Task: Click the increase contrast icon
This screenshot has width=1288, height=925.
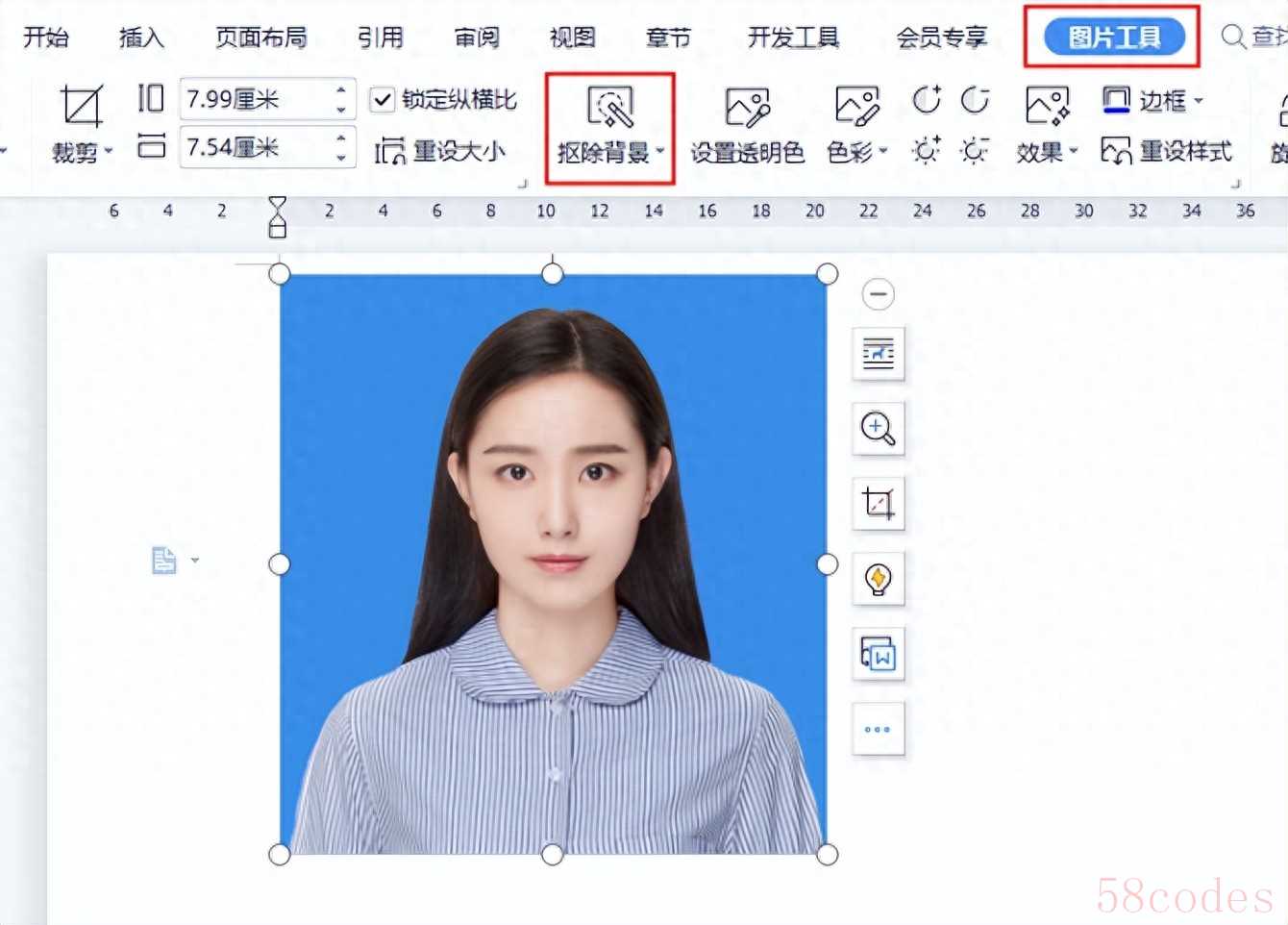Action: point(927,99)
